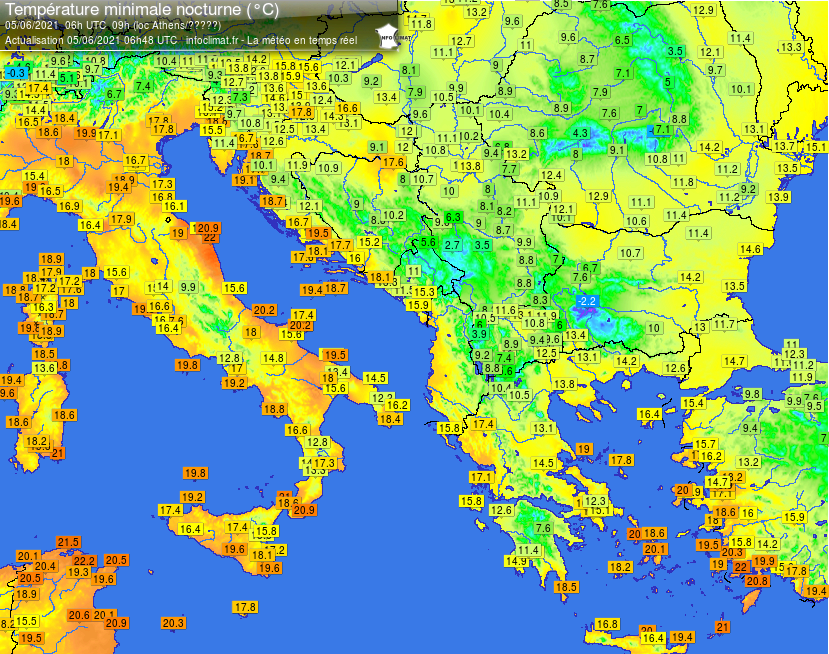The image size is (829, 654).
Task: Select the "9.8" station value
Action: click(752, 394)
